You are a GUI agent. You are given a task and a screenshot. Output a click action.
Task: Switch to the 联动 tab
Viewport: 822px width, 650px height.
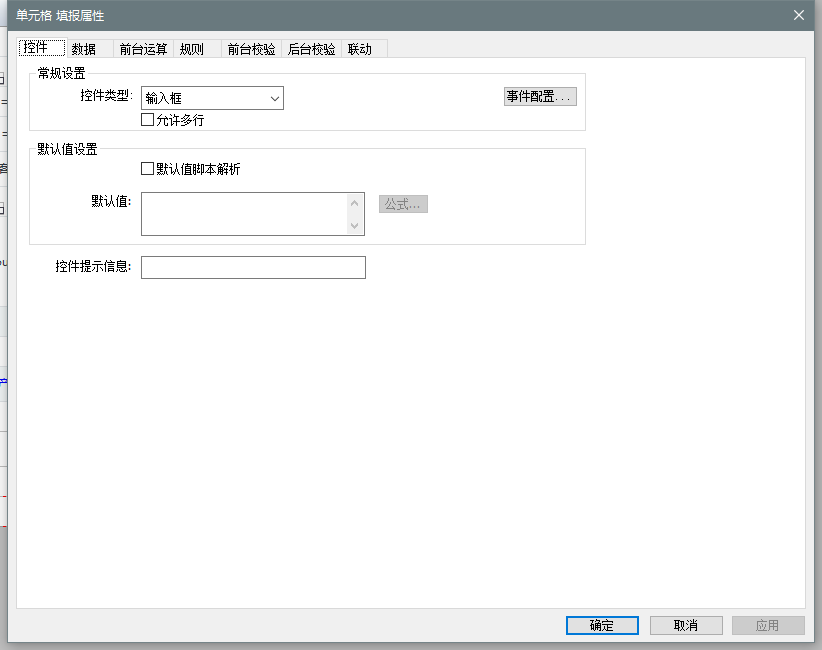(359, 49)
